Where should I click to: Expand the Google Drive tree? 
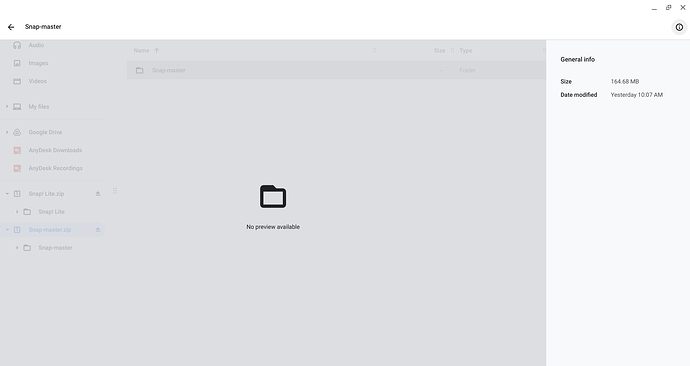coord(7,132)
